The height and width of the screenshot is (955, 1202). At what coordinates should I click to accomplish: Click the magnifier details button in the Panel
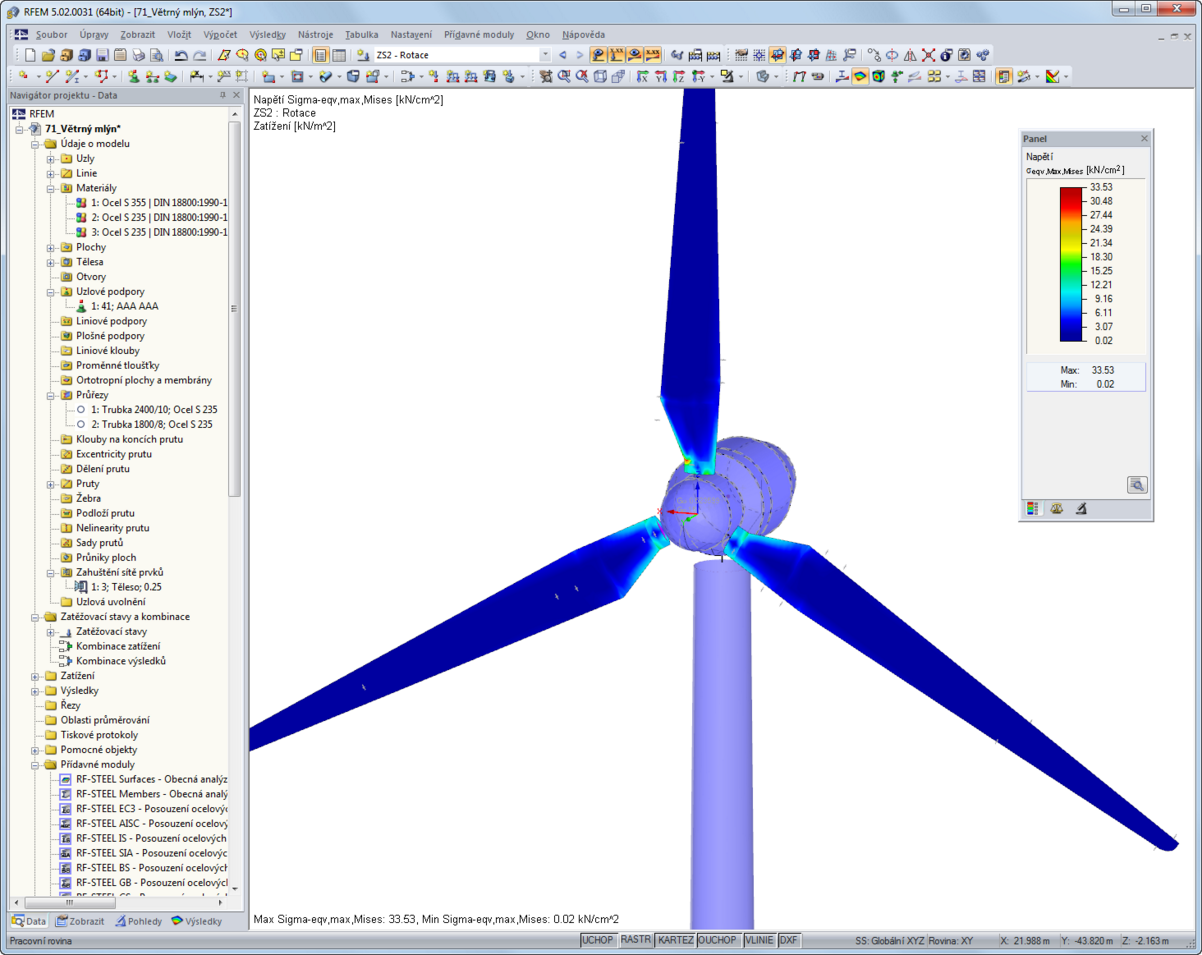[1137, 485]
